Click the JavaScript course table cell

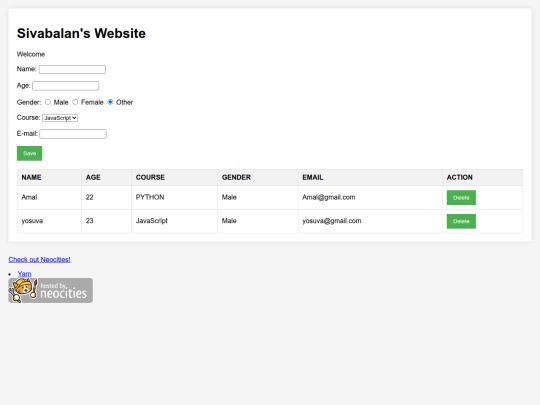tap(174, 221)
